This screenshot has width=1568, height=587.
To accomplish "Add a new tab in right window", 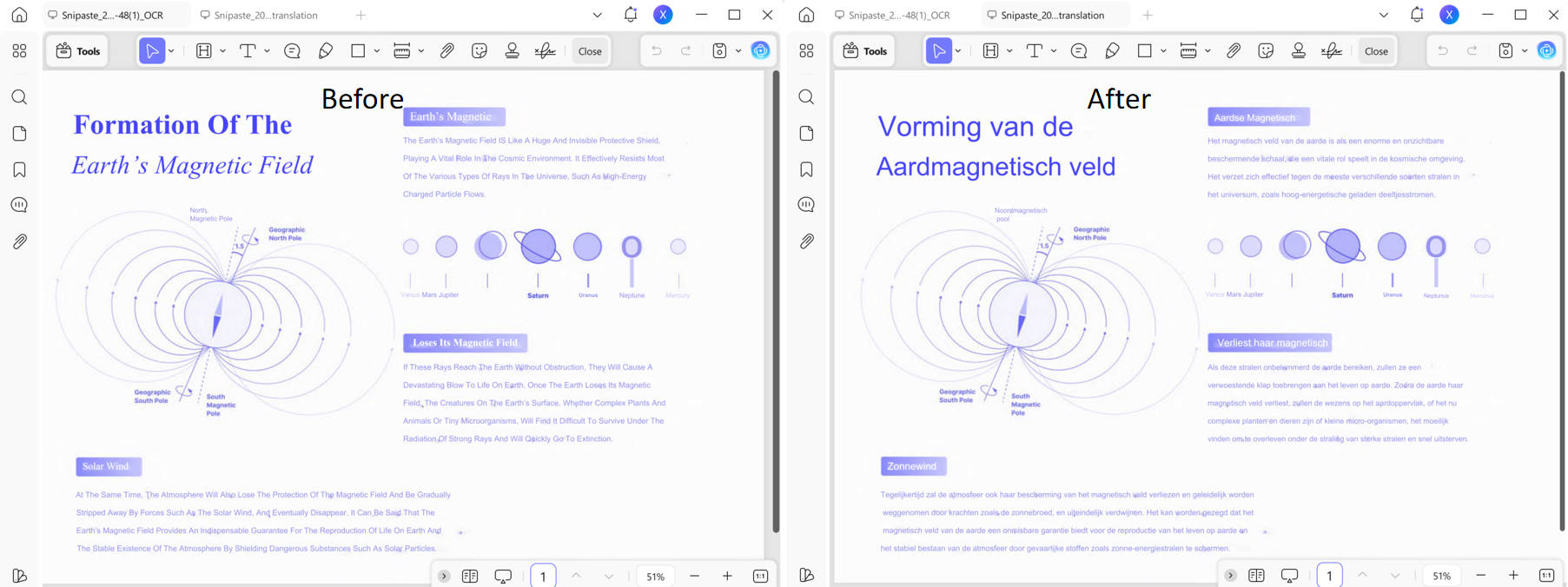I will pyautogui.click(x=1148, y=15).
